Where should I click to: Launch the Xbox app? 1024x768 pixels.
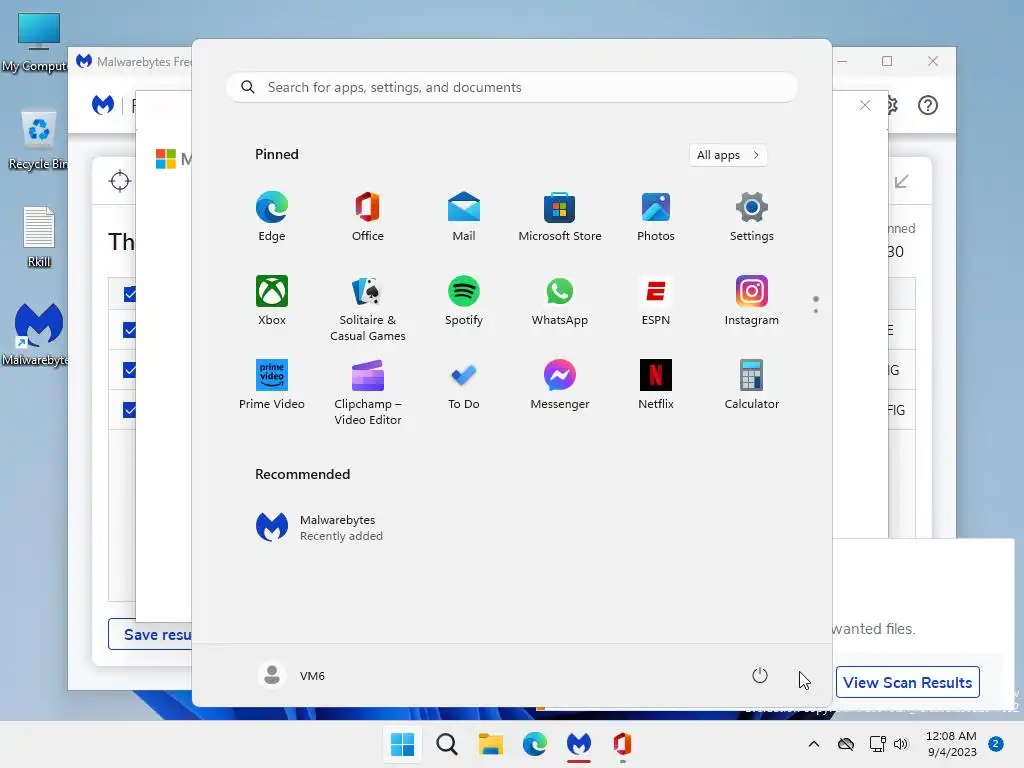click(x=272, y=301)
